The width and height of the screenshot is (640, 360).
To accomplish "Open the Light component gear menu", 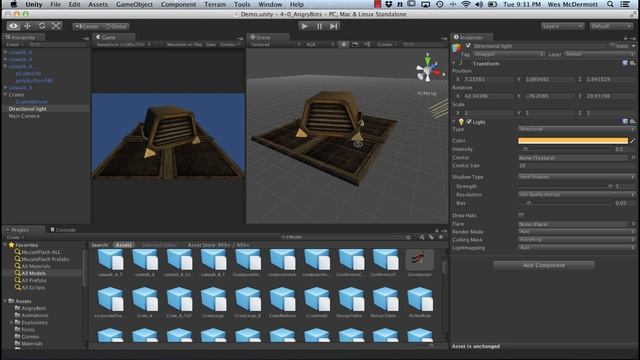I will click(632, 122).
